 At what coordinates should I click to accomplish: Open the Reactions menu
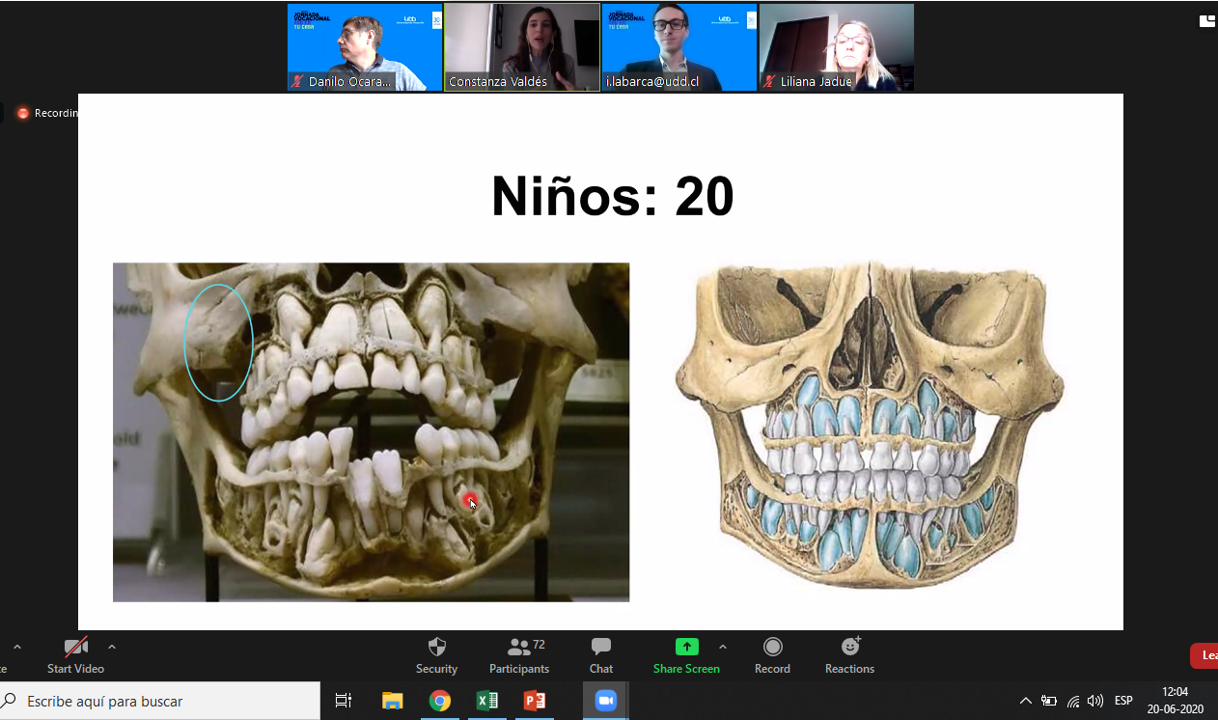849,655
